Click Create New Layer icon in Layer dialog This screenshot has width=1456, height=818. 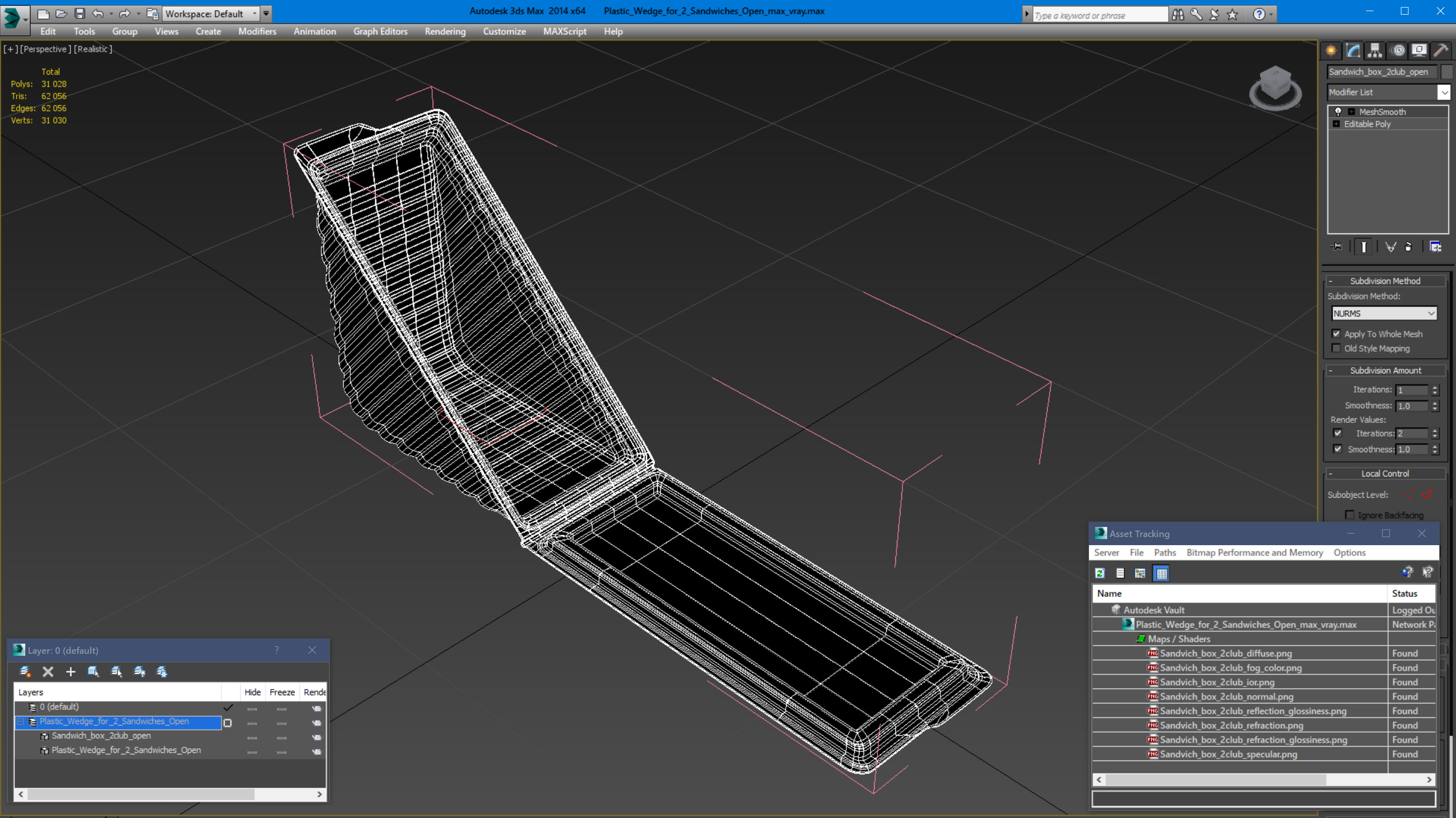[25, 671]
